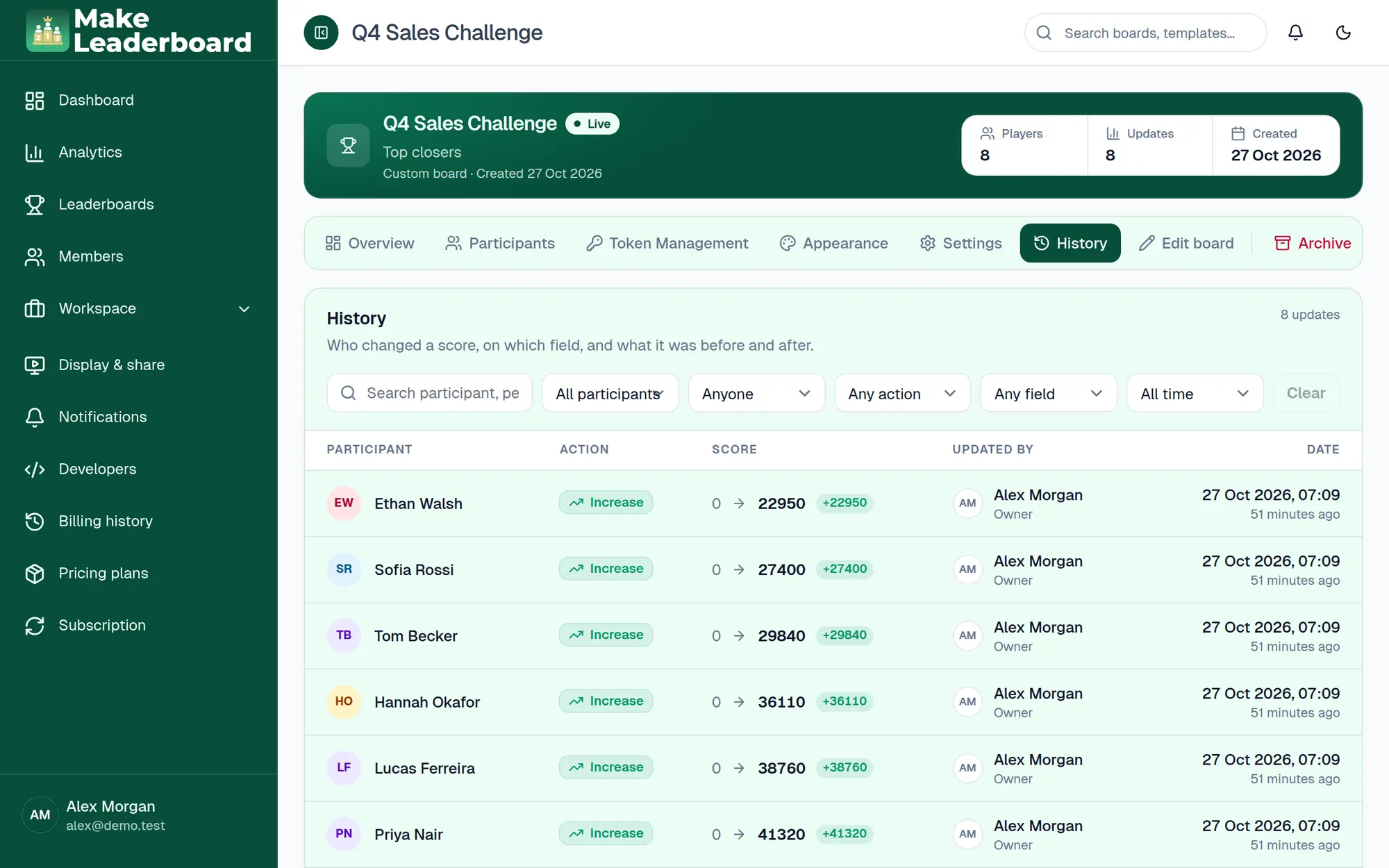Select the History tab
1389x868 pixels.
point(1070,243)
